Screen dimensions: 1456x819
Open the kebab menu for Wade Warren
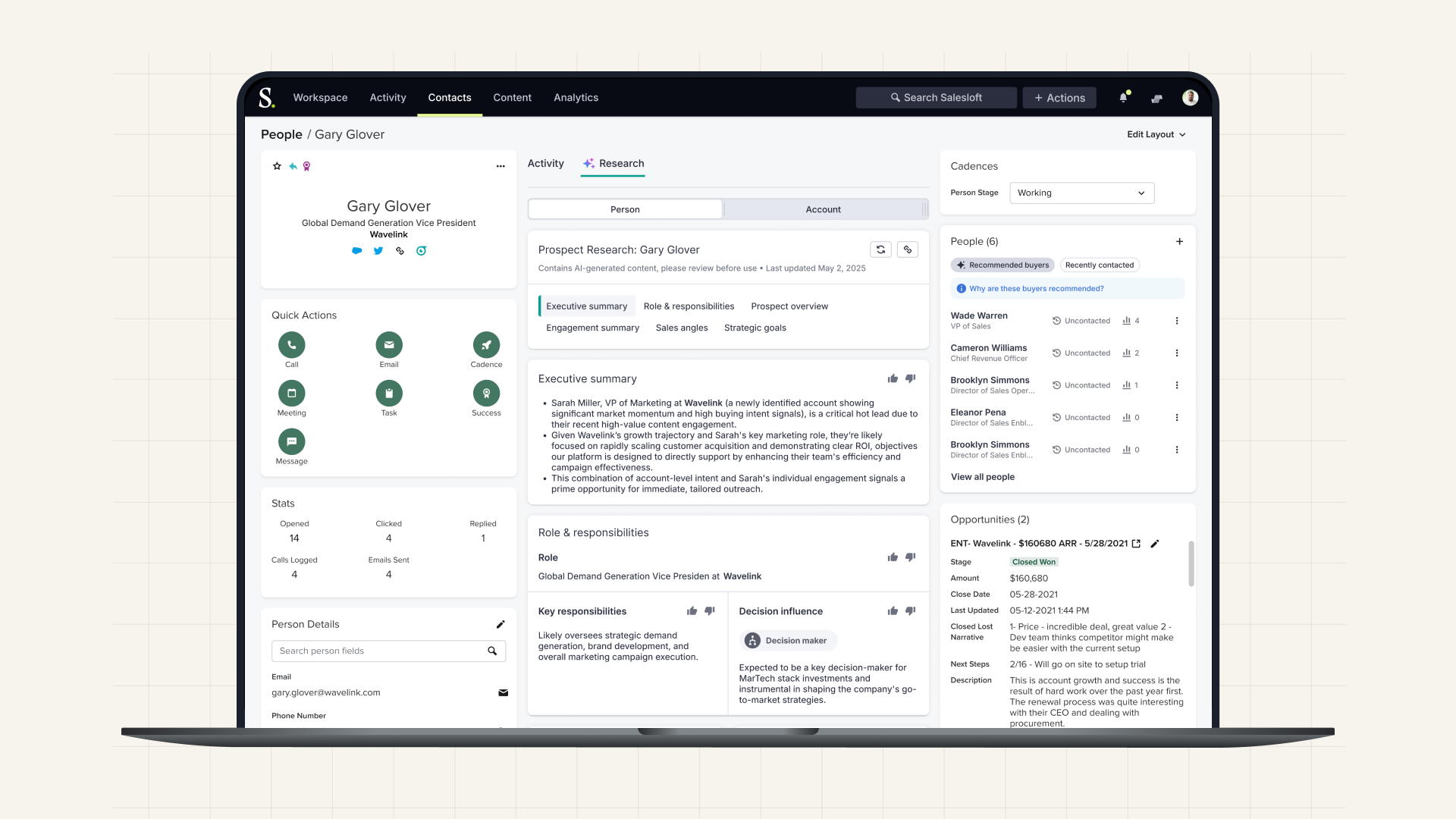pyautogui.click(x=1177, y=320)
